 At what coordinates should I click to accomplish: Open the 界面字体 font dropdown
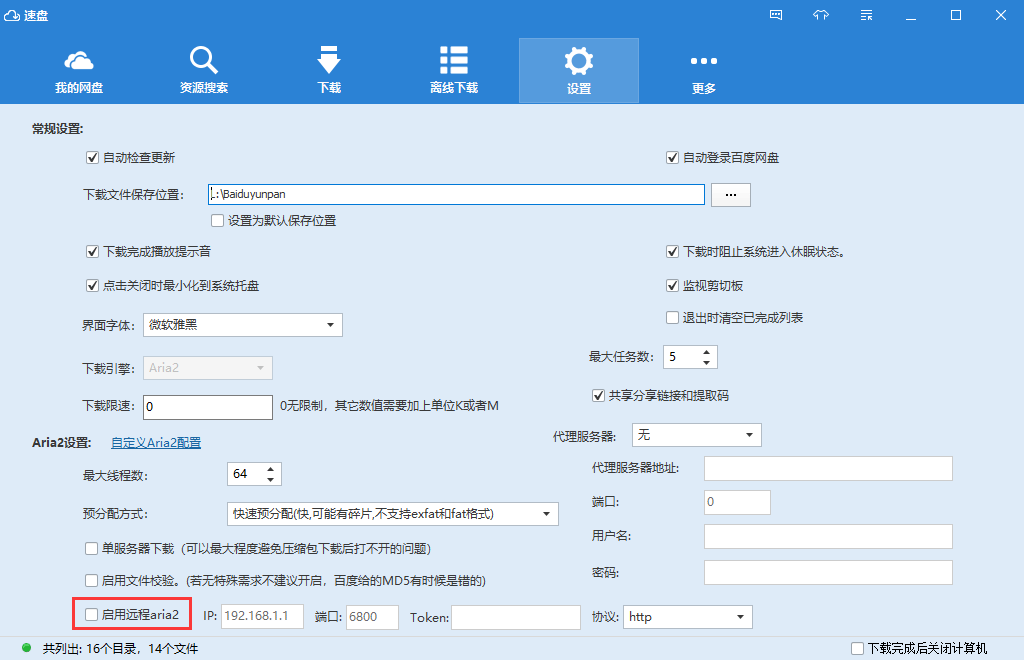point(243,325)
